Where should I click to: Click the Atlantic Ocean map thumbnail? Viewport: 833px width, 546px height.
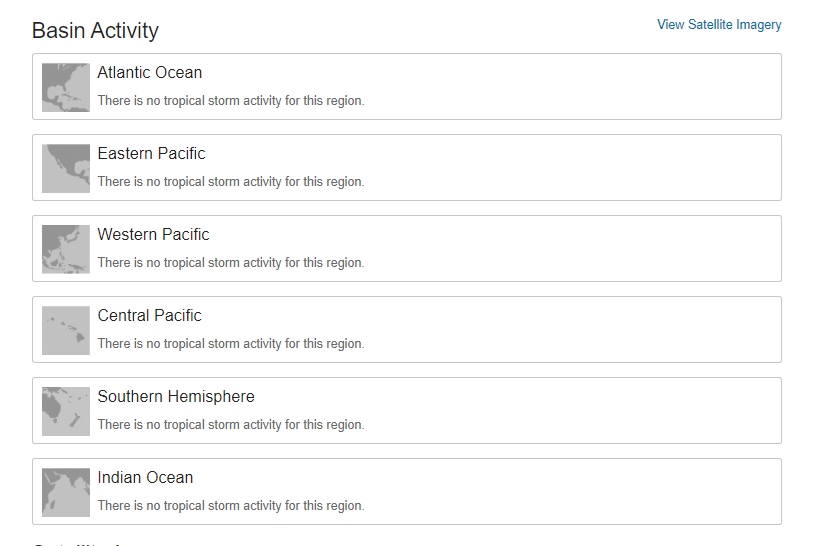point(66,87)
